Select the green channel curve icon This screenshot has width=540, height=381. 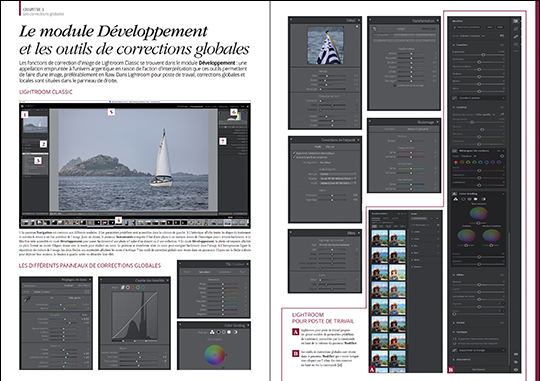pyautogui.click(x=138, y=287)
